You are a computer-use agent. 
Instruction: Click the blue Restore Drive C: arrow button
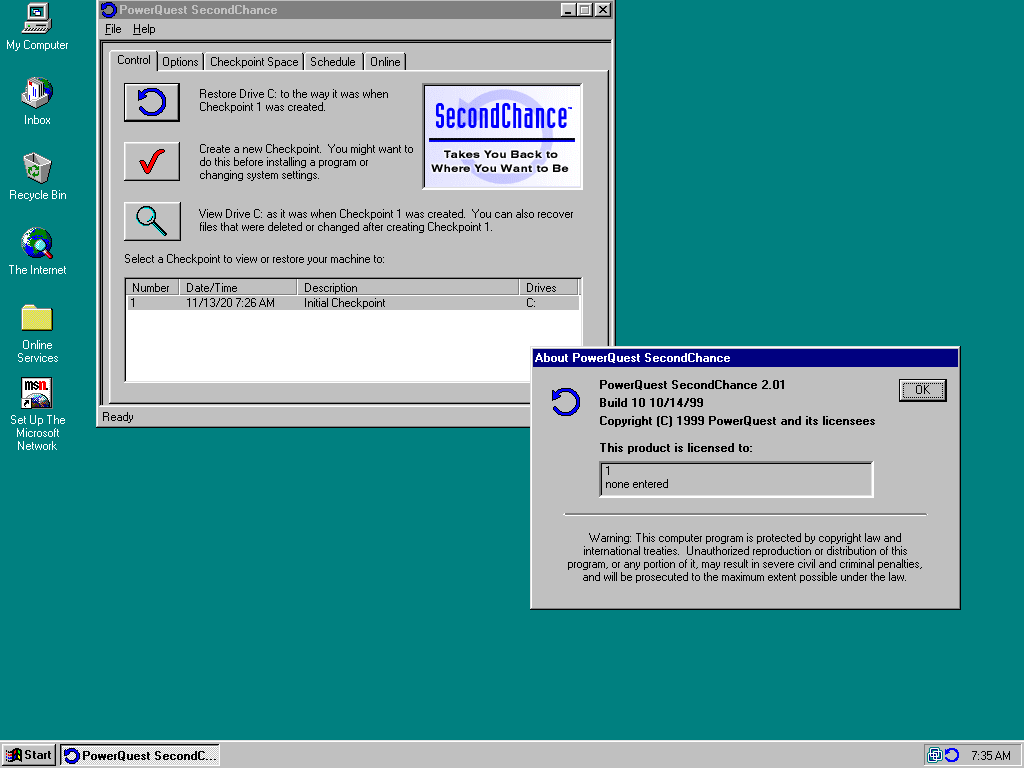click(152, 102)
